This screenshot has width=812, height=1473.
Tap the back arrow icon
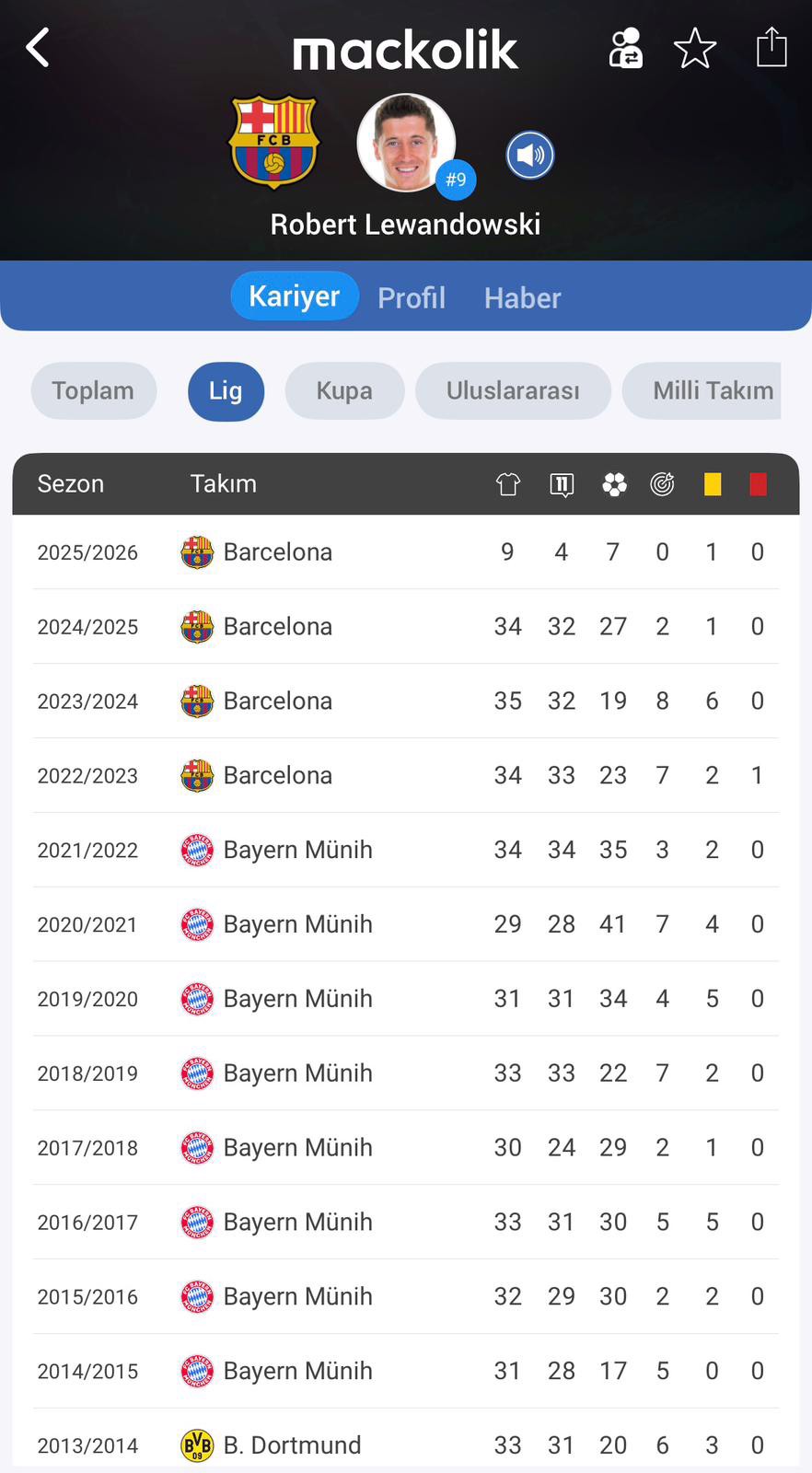pyautogui.click(x=38, y=48)
